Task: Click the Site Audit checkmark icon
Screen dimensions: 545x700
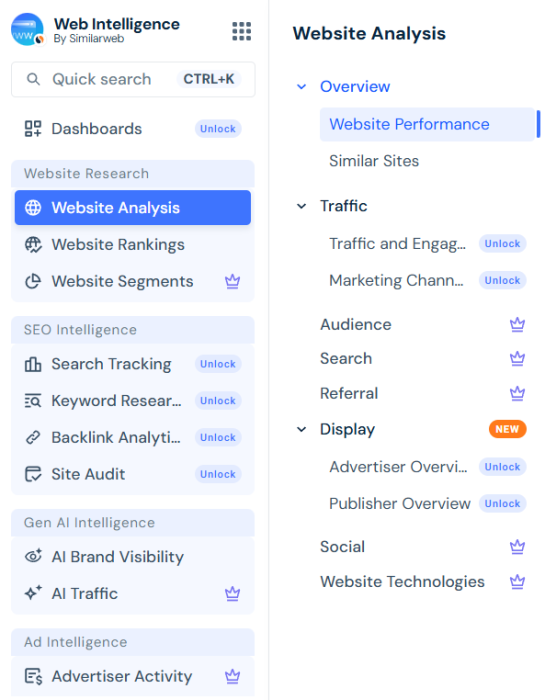Action: [x=33, y=474]
